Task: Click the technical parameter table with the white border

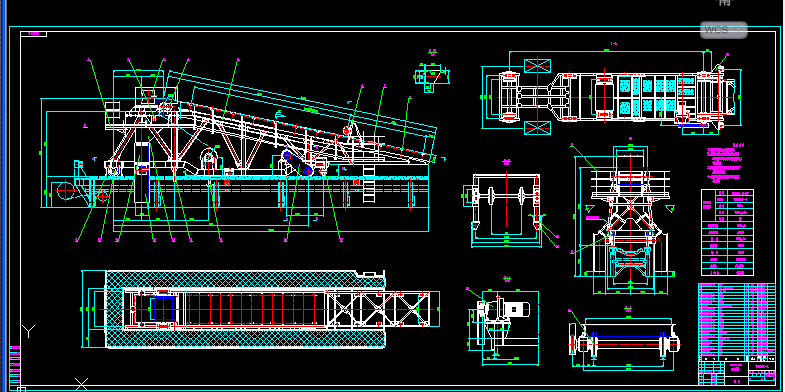Action: point(727,232)
